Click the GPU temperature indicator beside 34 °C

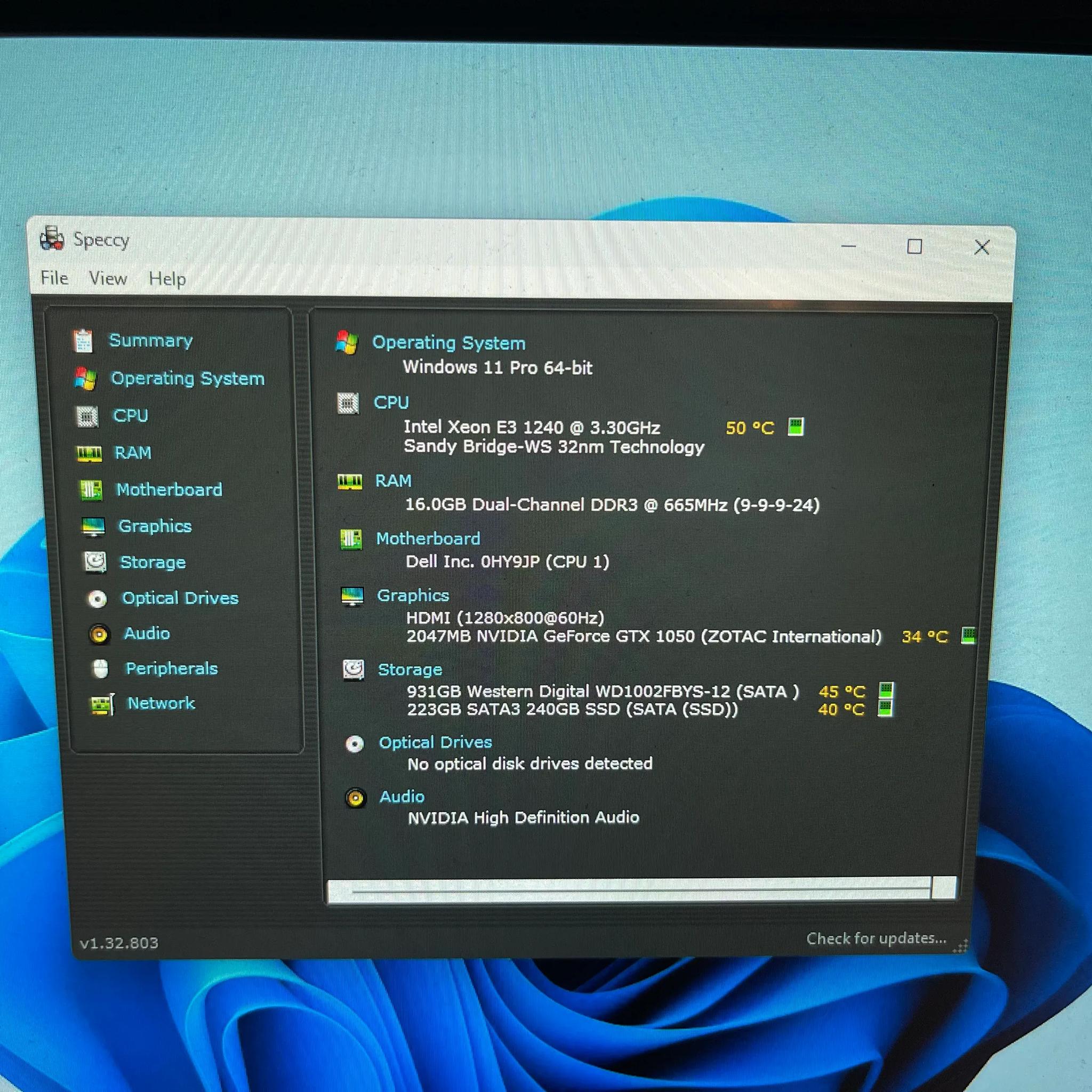coord(969,636)
